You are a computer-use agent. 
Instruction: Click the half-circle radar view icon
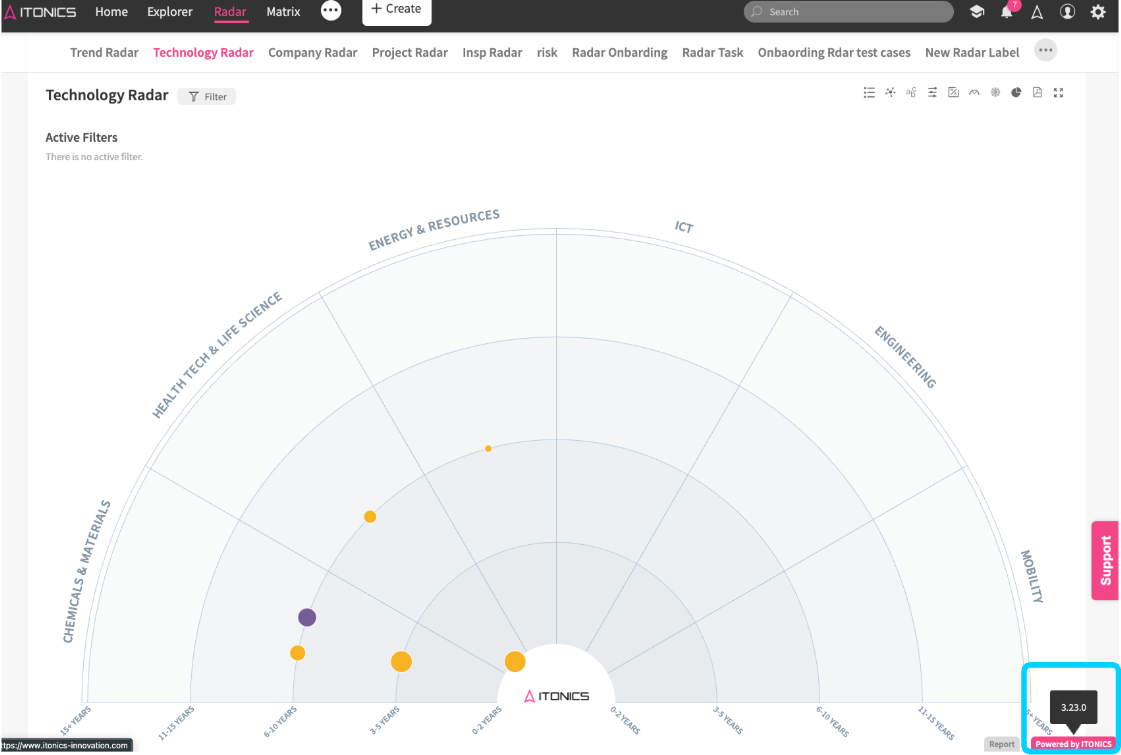coord(974,93)
